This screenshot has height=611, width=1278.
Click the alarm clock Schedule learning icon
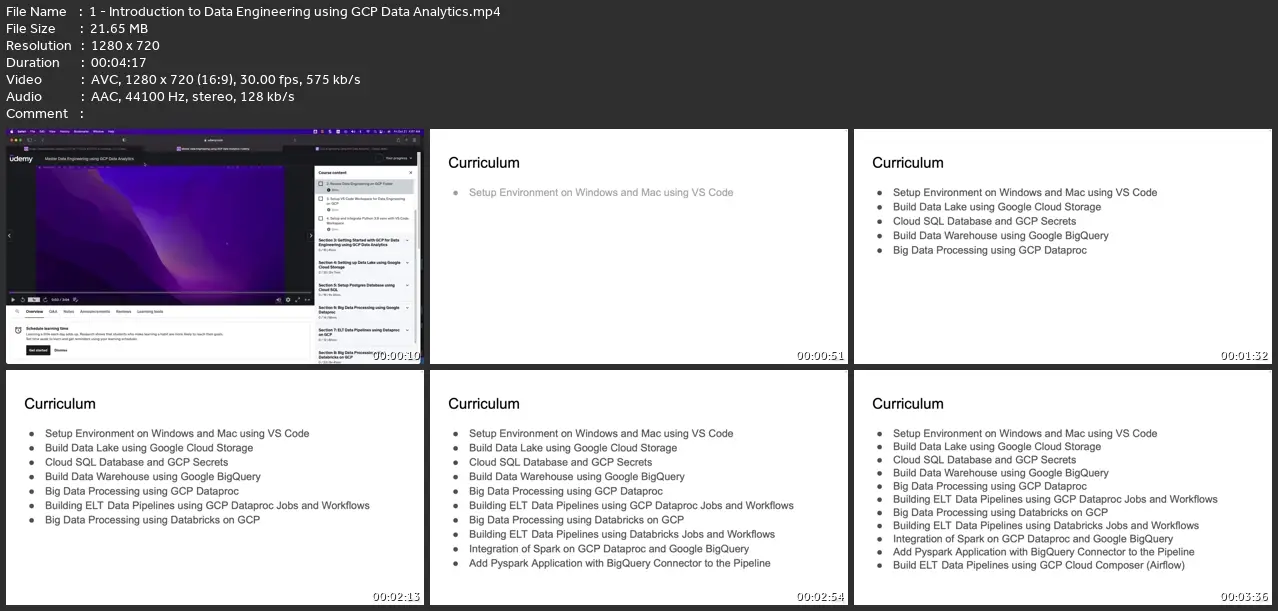point(18,330)
